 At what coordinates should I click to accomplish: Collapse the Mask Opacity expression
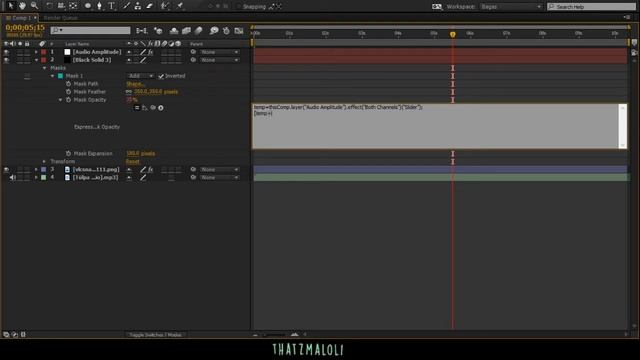pos(61,100)
